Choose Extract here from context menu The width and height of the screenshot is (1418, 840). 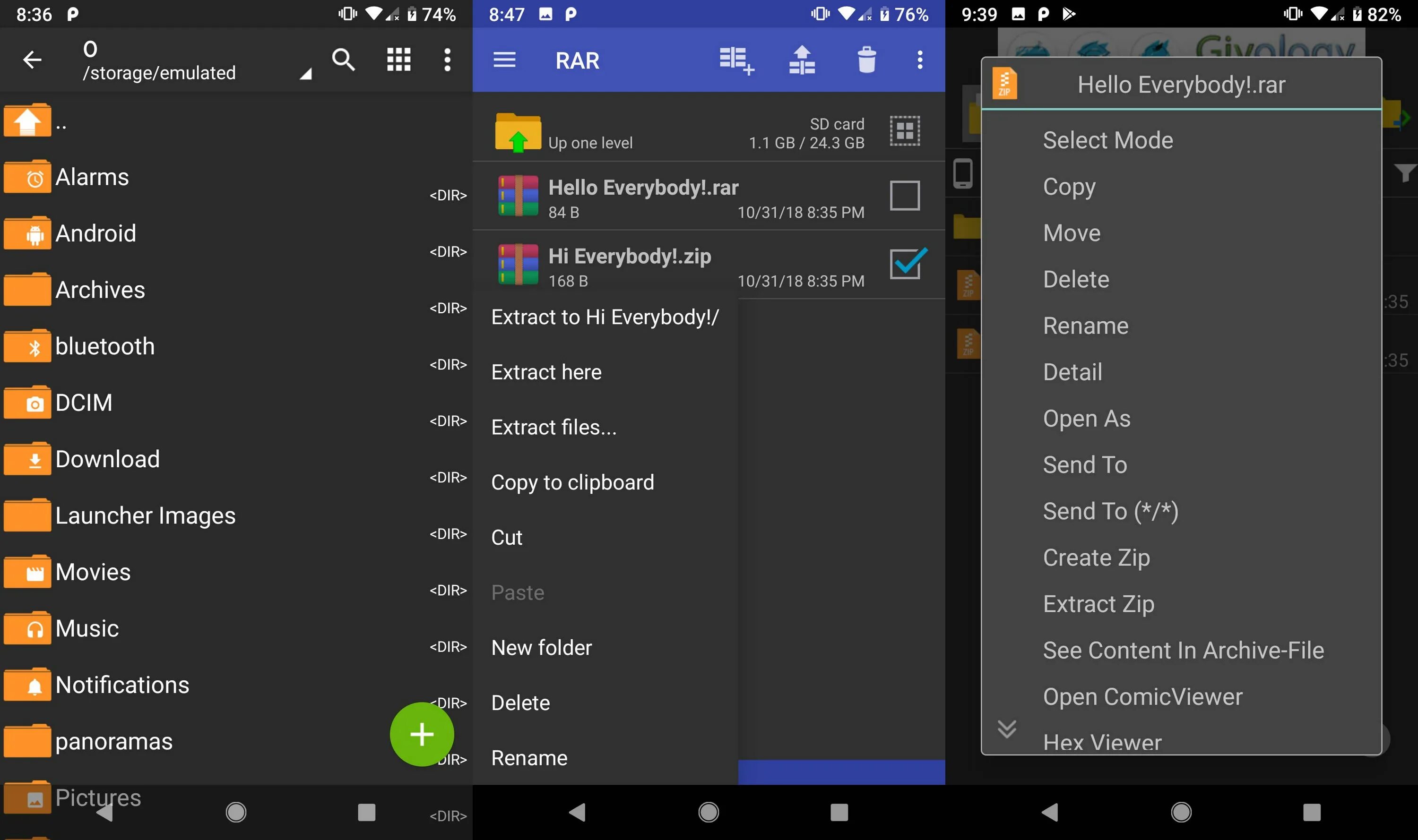[546, 372]
